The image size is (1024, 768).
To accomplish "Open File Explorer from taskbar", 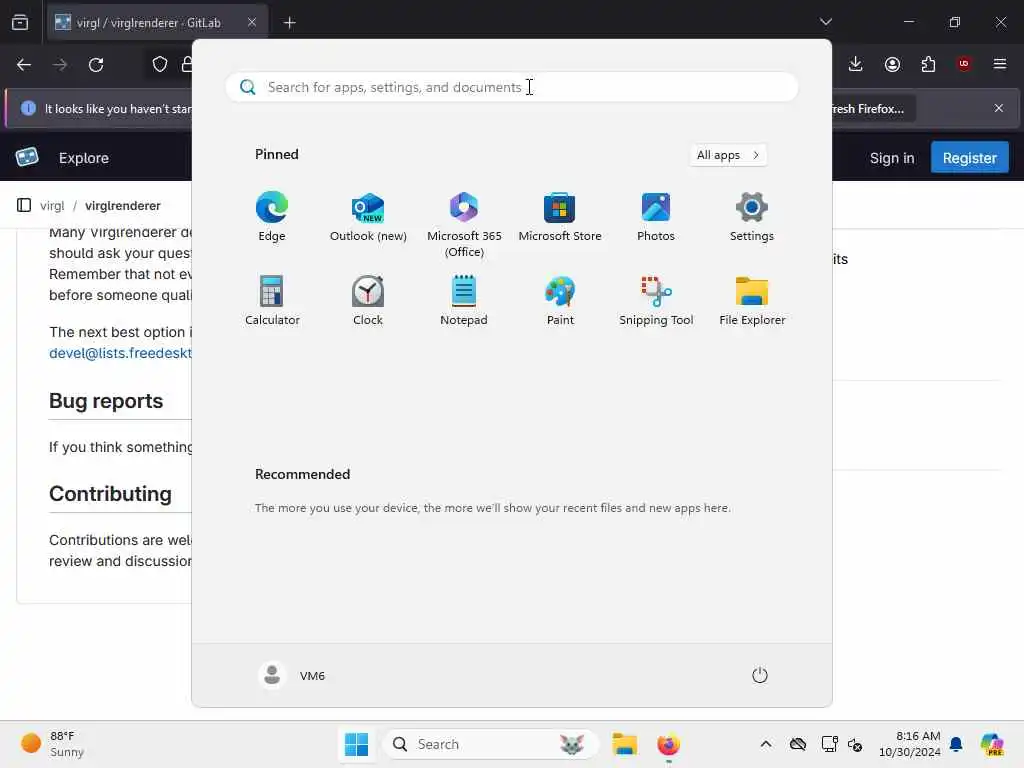I will [624, 744].
